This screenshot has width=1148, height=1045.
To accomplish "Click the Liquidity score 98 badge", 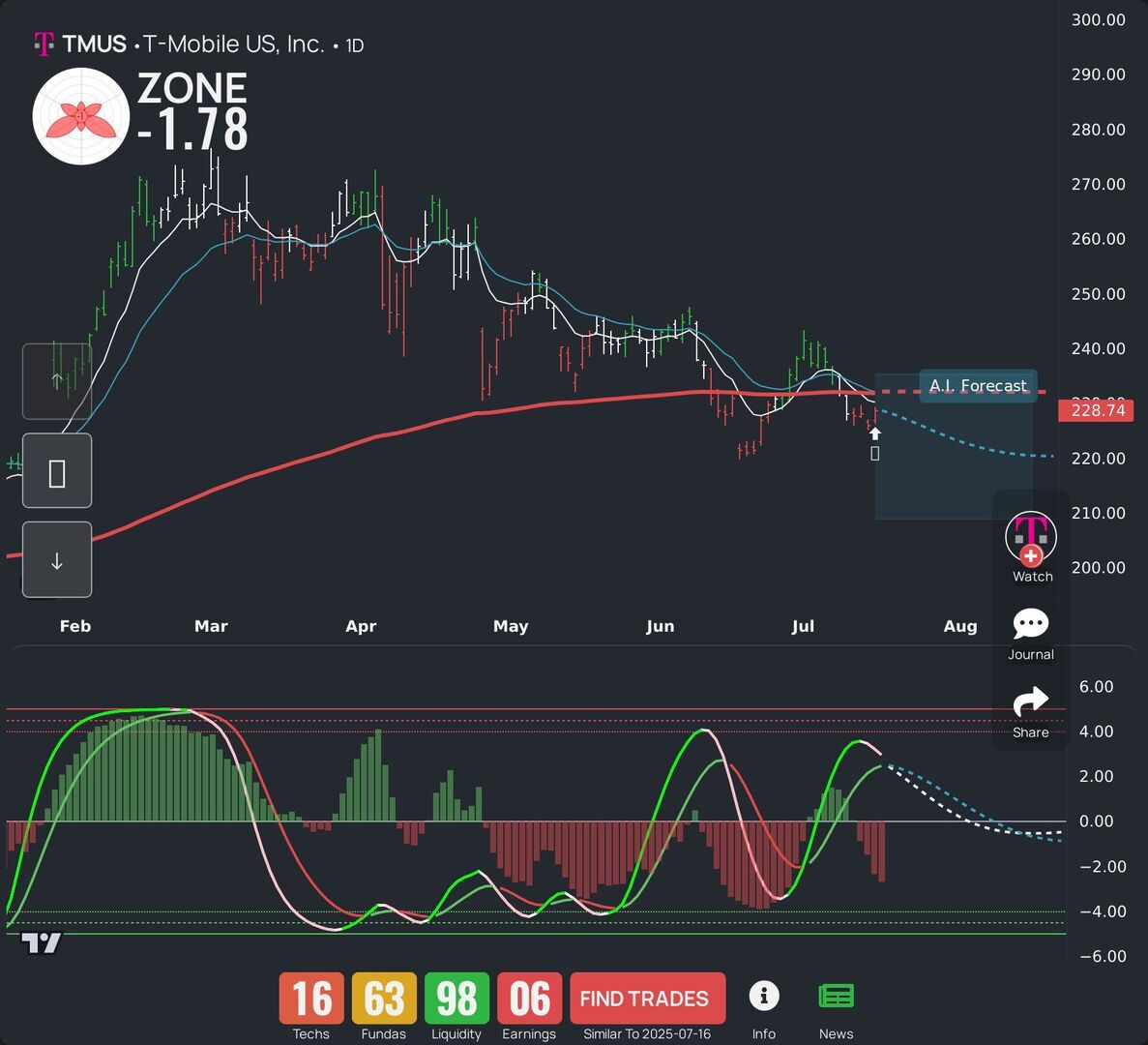I will pos(456,999).
